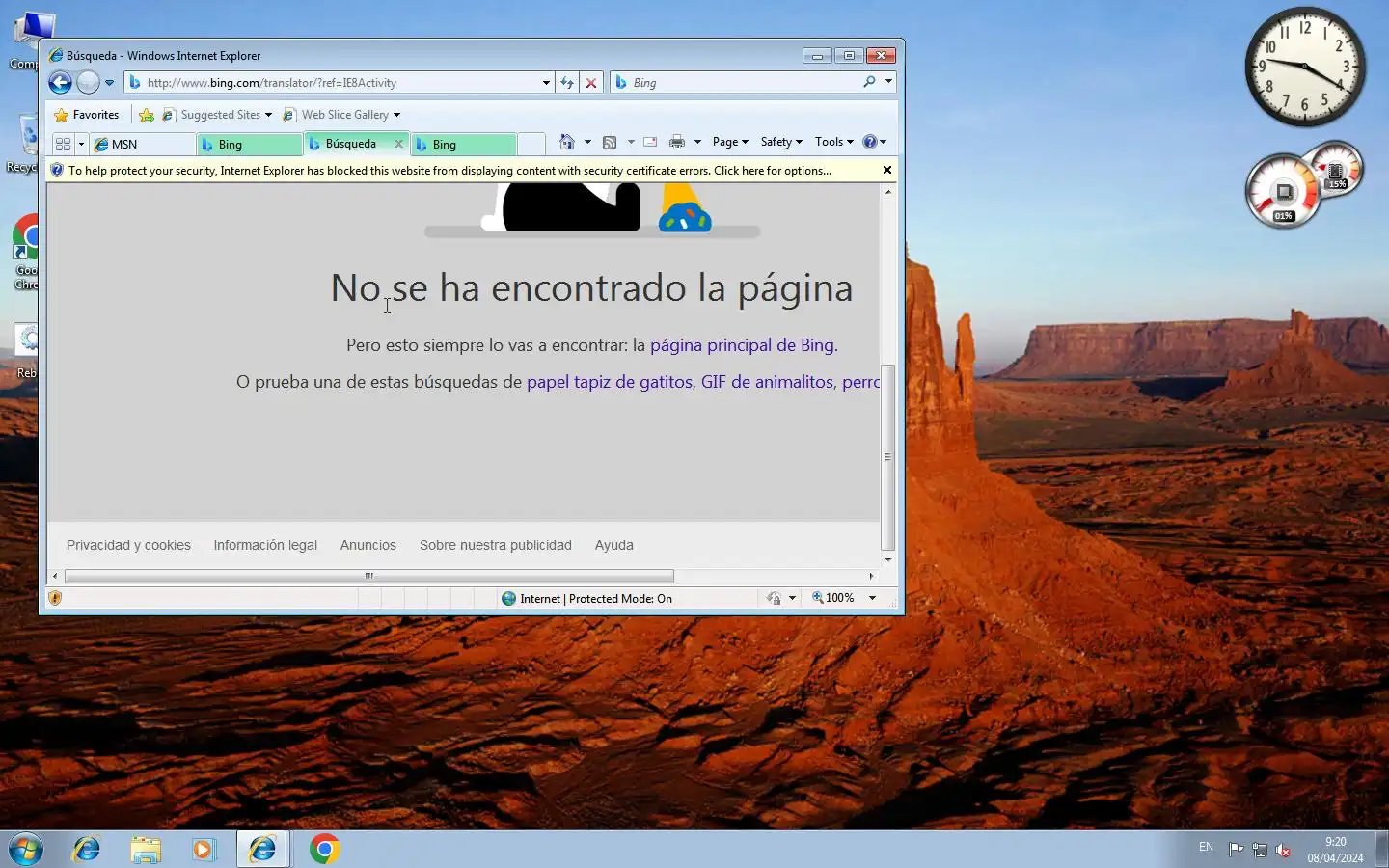The width and height of the screenshot is (1389, 868).
Task: Click the 100% zoom level button
Action: pyautogui.click(x=833, y=598)
